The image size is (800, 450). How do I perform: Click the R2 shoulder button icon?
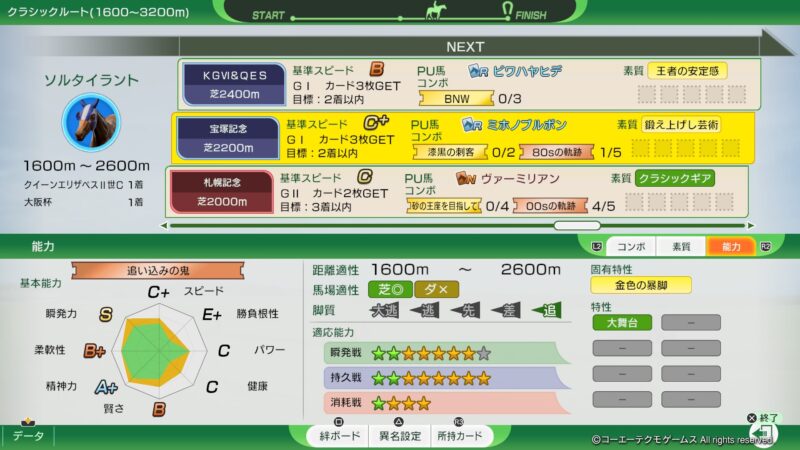coord(765,246)
